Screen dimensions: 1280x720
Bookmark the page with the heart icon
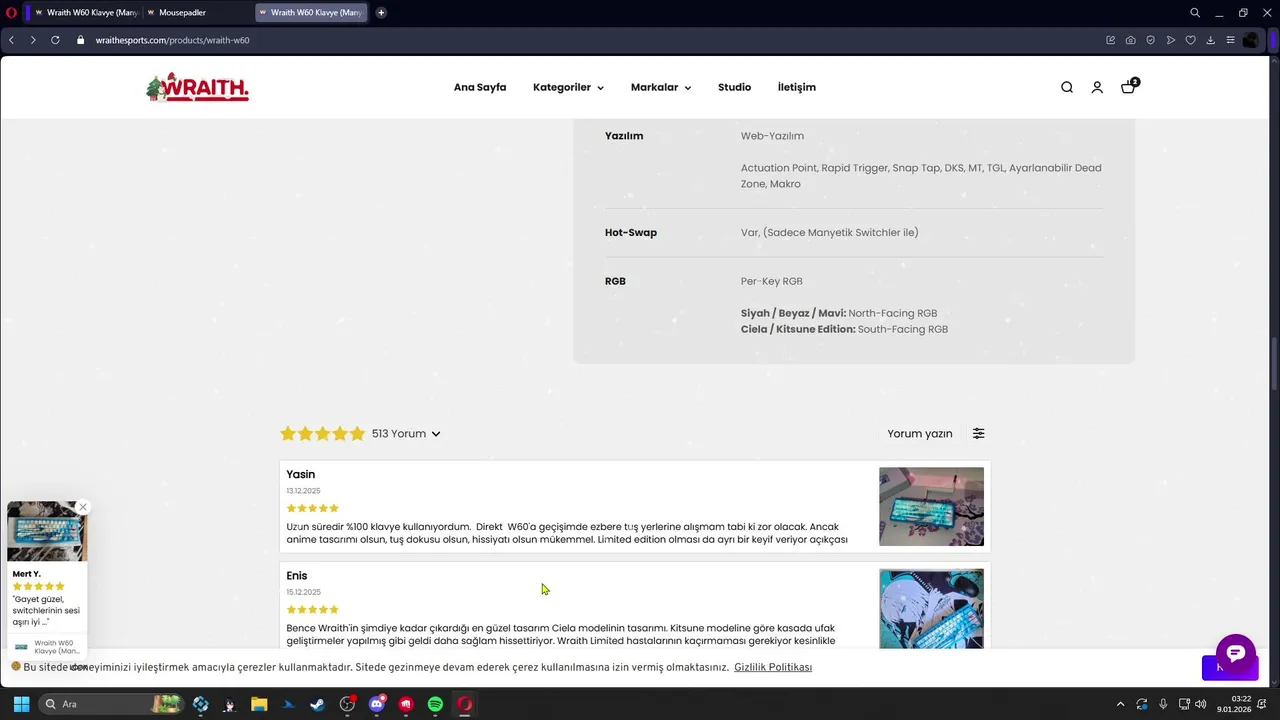[x=1190, y=40]
